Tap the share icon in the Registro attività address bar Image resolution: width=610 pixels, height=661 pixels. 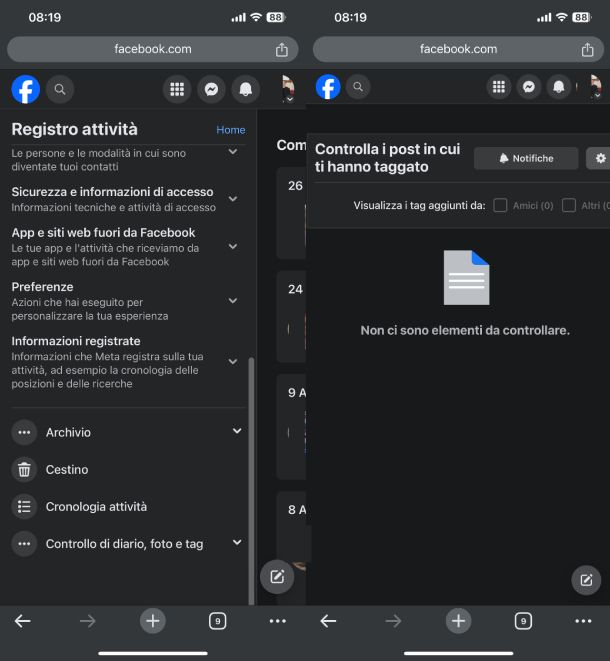tap(282, 49)
